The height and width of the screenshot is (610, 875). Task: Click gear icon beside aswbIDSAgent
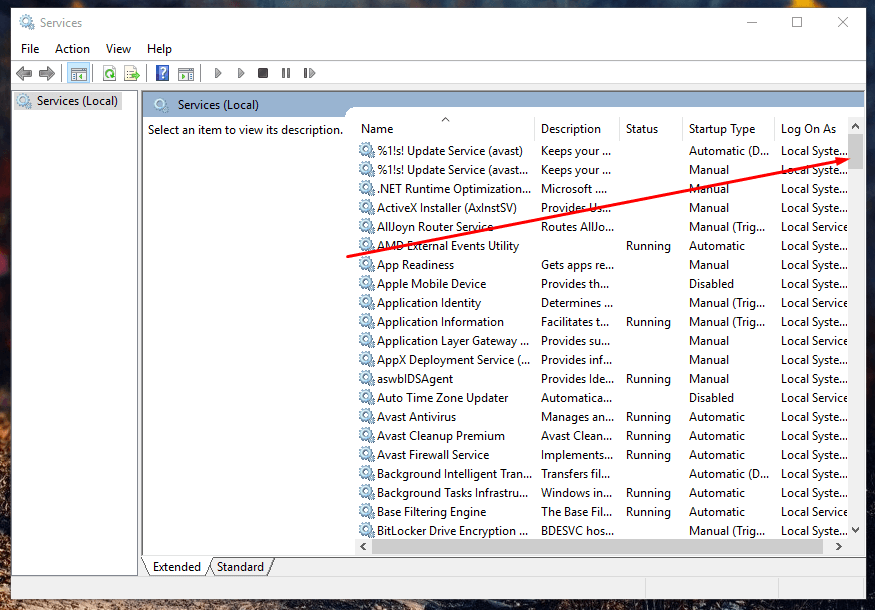pos(367,378)
